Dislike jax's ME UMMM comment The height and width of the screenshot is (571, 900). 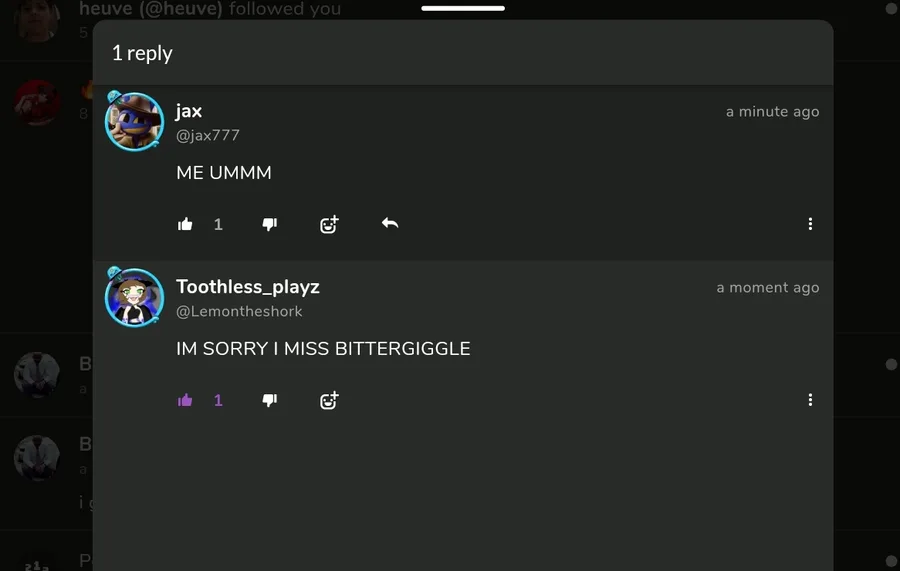[x=270, y=224]
